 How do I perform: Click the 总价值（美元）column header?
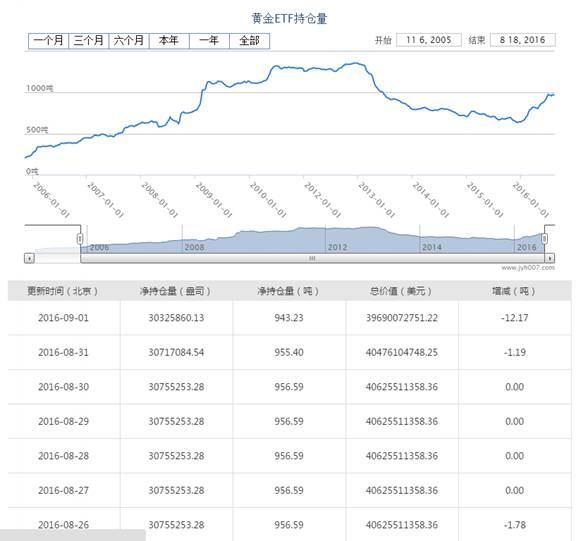click(x=401, y=291)
